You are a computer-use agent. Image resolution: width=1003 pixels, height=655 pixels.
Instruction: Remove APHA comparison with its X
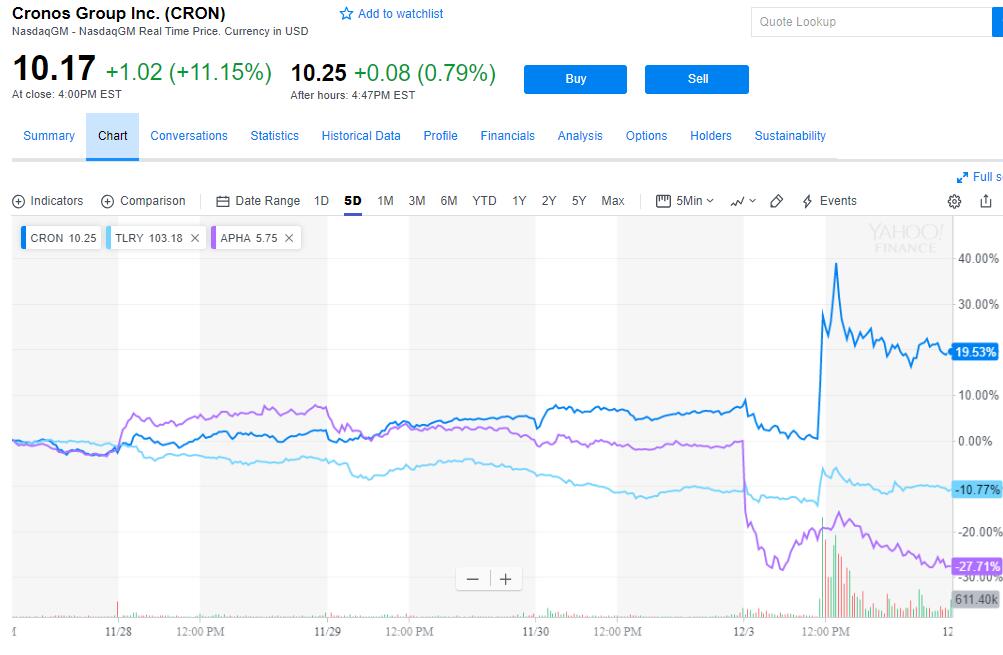[289, 238]
